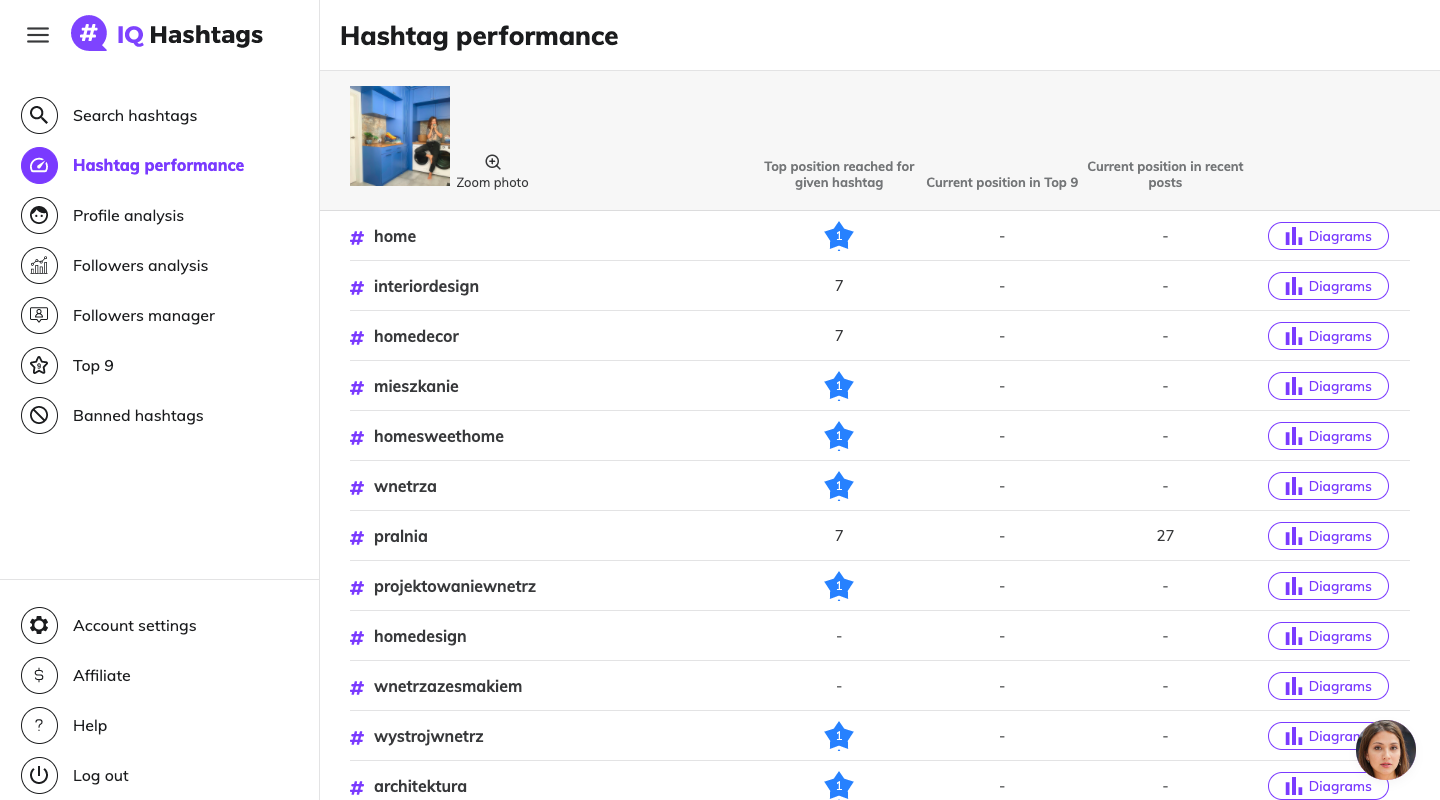This screenshot has height=800, width=1440.
Task: Click the Affiliate dollar icon
Action: point(39,675)
